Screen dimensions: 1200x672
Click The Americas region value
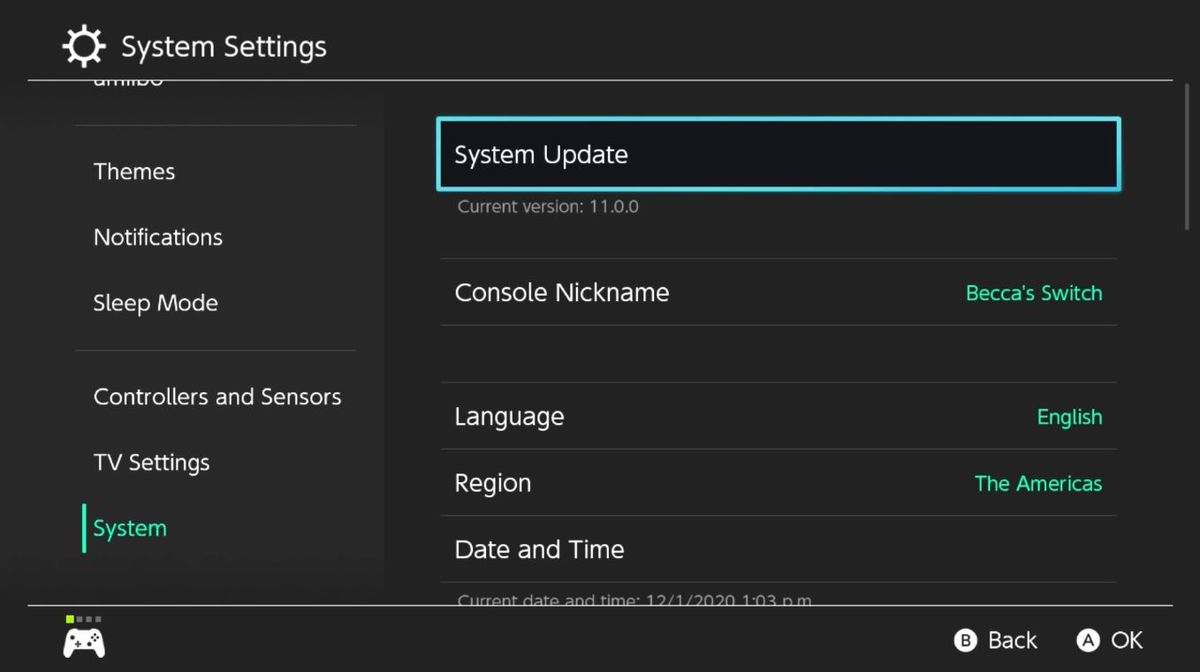tap(1038, 483)
